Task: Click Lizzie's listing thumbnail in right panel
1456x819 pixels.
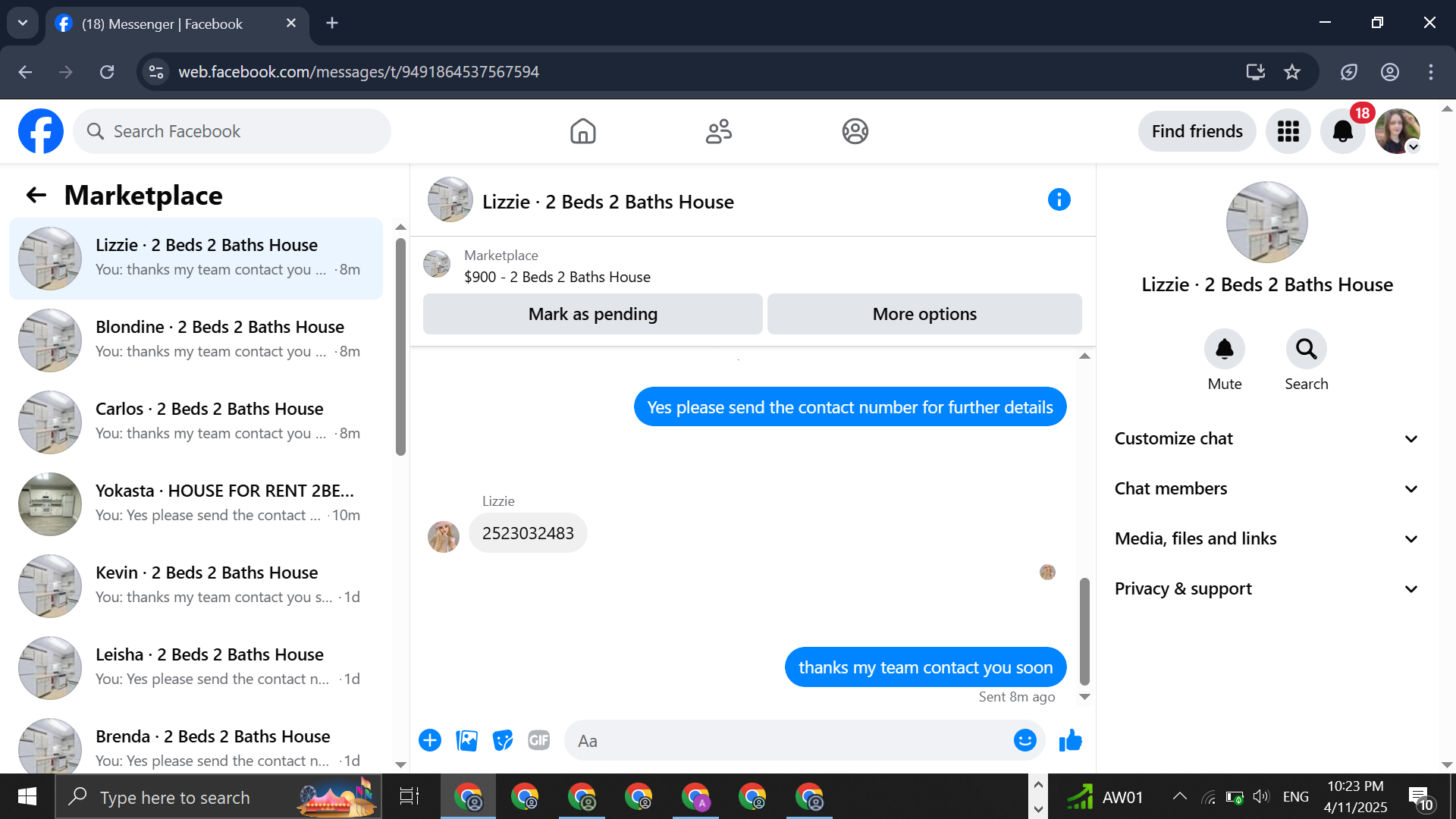Action: tap(1266, 222)
